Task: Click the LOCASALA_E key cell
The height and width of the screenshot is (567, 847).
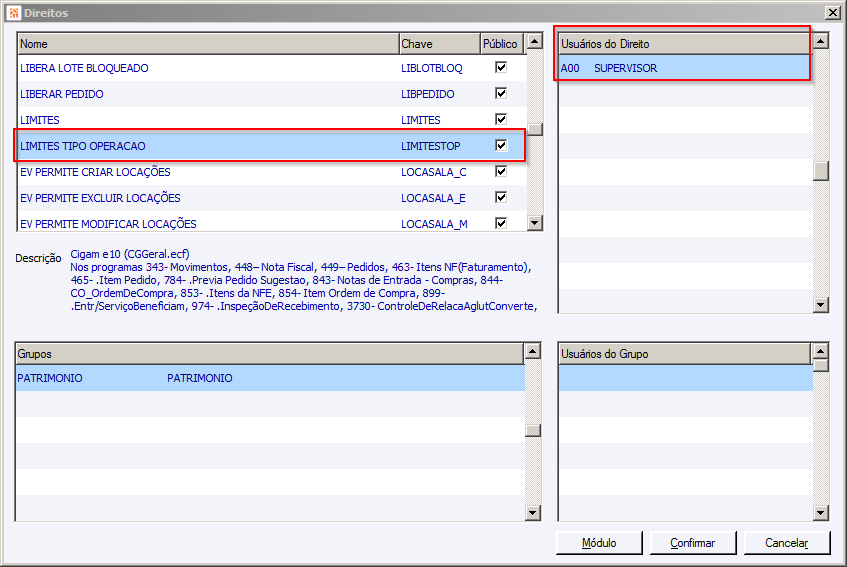Action: (433, 198)
